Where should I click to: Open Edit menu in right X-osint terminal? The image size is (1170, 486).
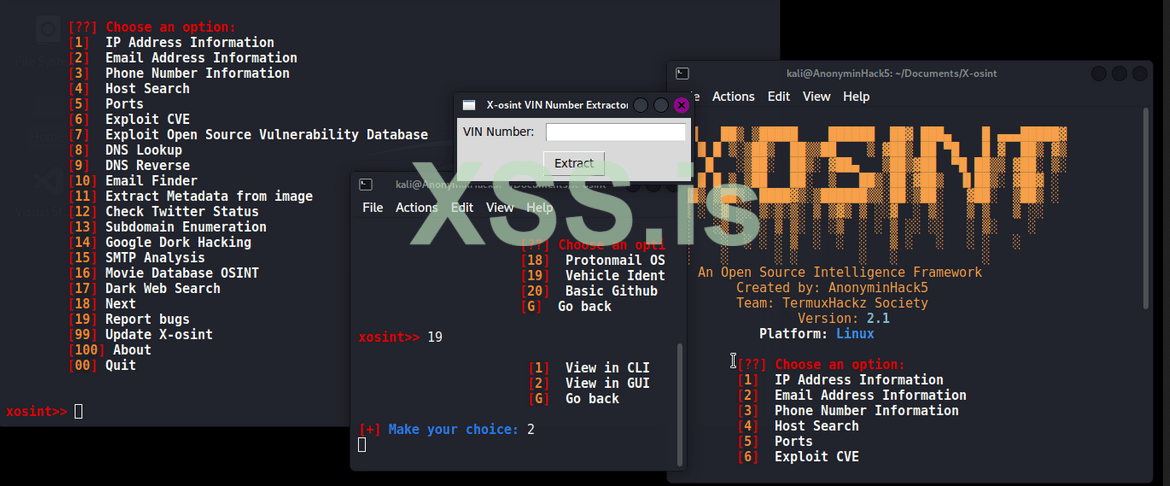click(x=778, y=96)
